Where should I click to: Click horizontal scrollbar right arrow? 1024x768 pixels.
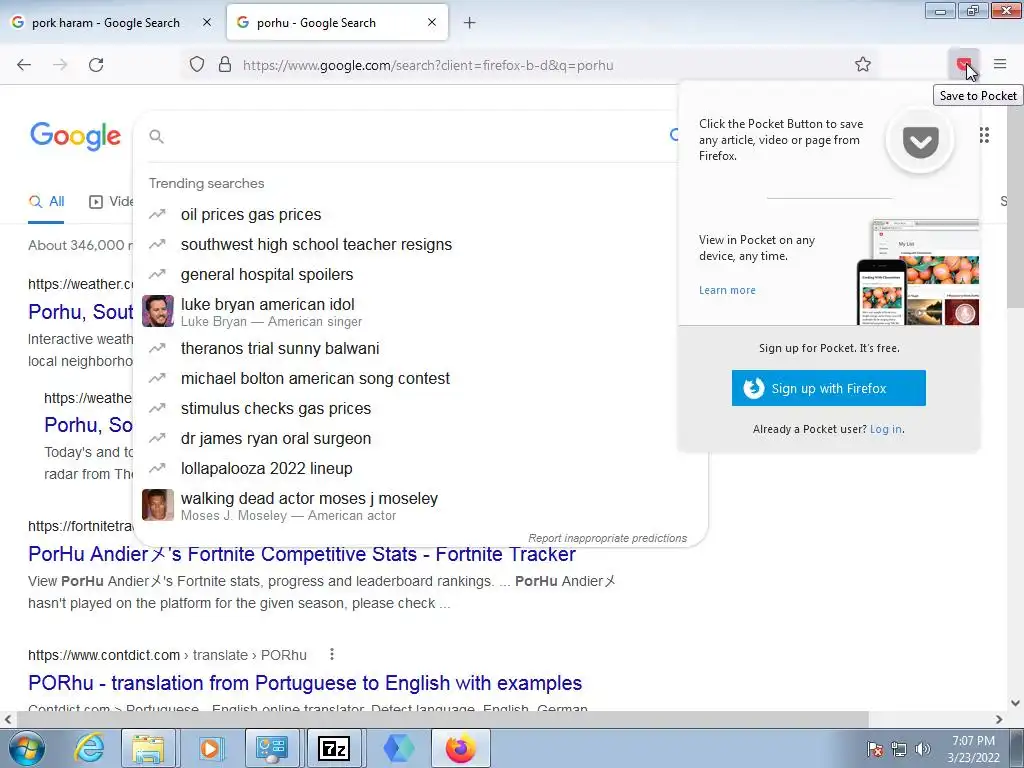tap(999, 719)
